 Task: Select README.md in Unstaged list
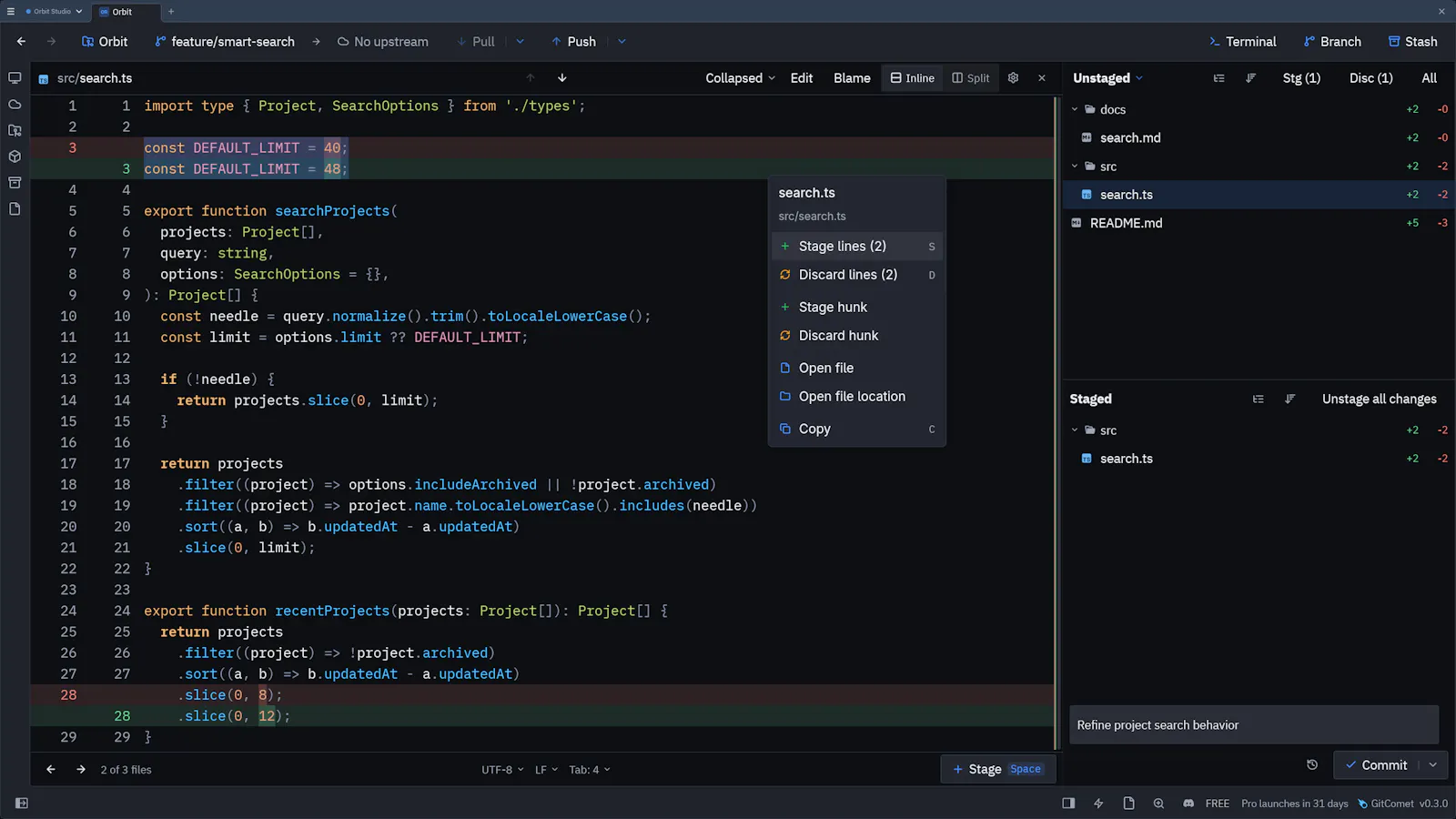pos(1259,223)
